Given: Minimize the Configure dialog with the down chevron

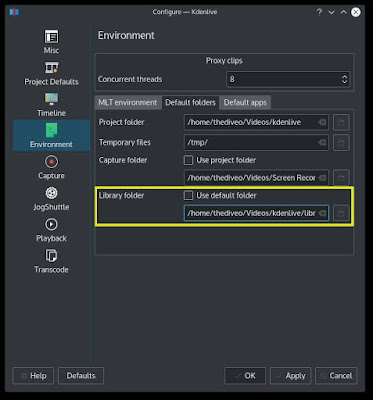Looking at the screenshot, I should click(331, 12).
